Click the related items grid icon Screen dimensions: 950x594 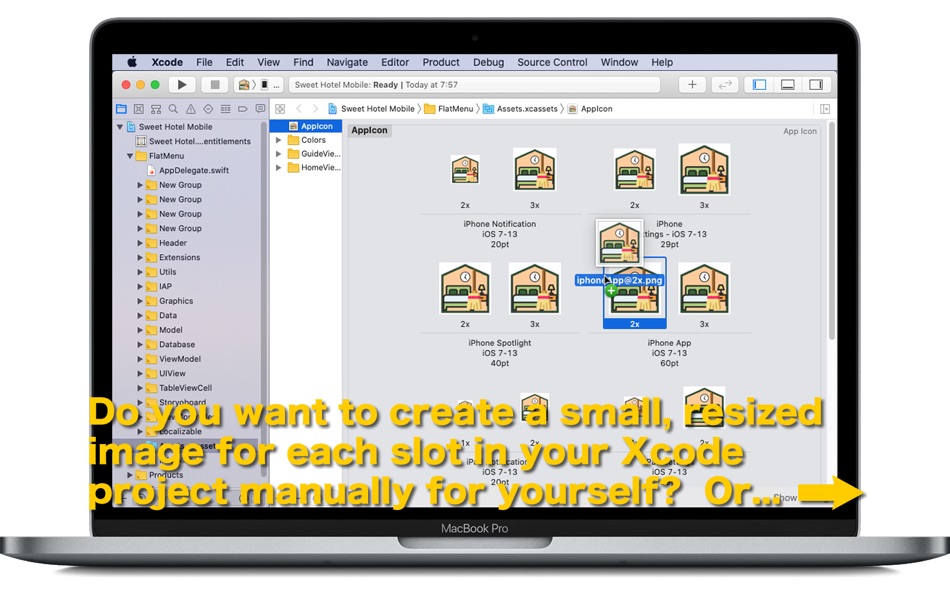(280, 109)
